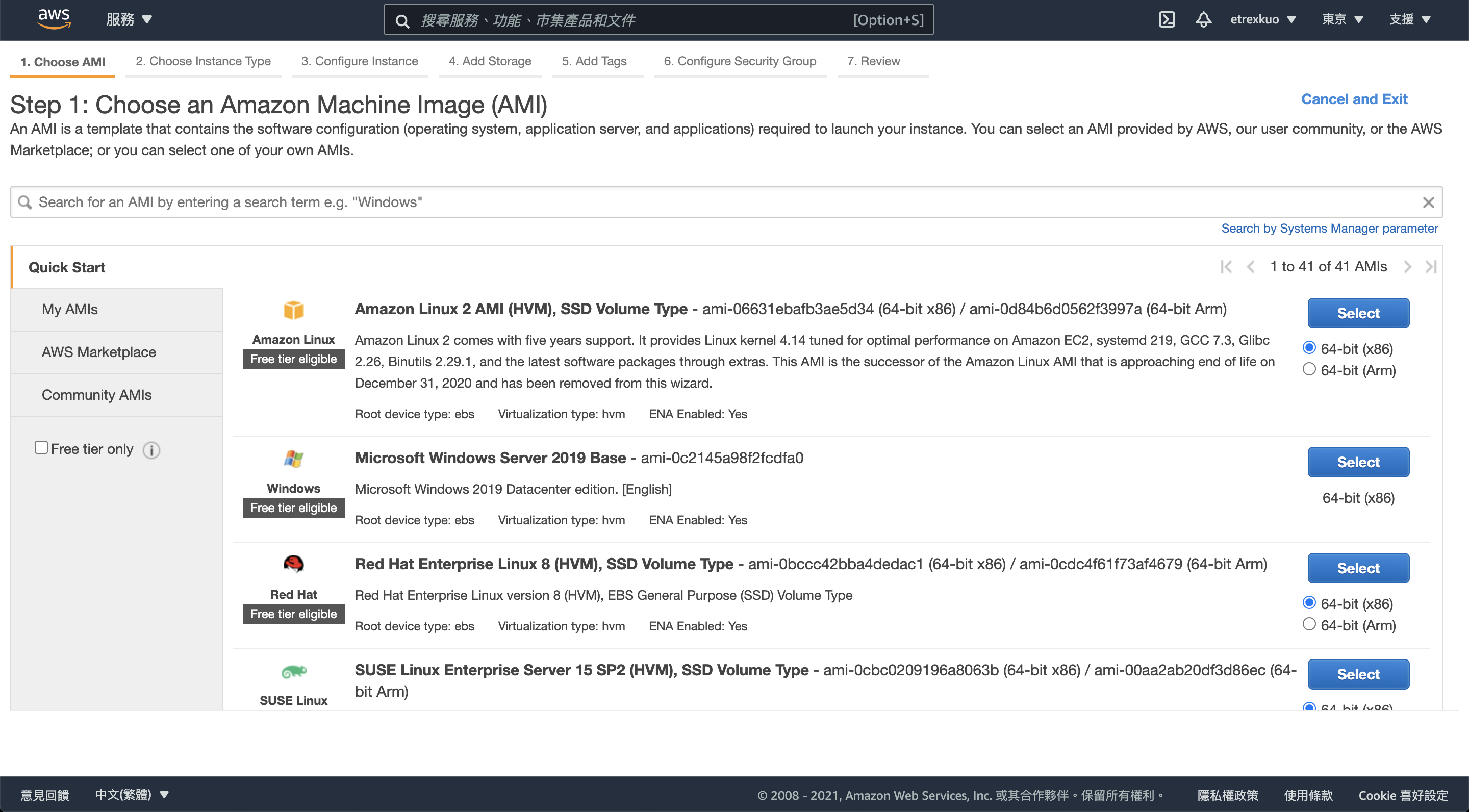
Task: Select 64-bit (x86) for Amazon Linux 2
Action: [1309, 348]
